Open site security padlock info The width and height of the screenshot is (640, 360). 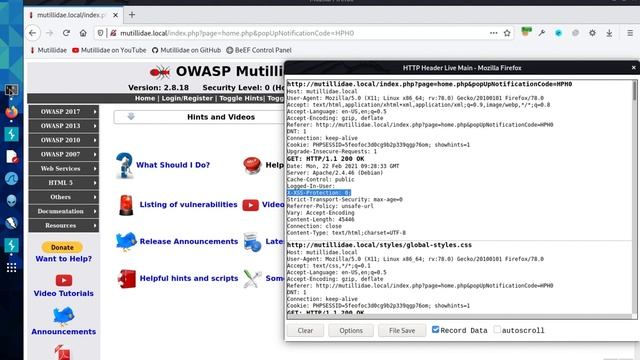coord(113,33)
